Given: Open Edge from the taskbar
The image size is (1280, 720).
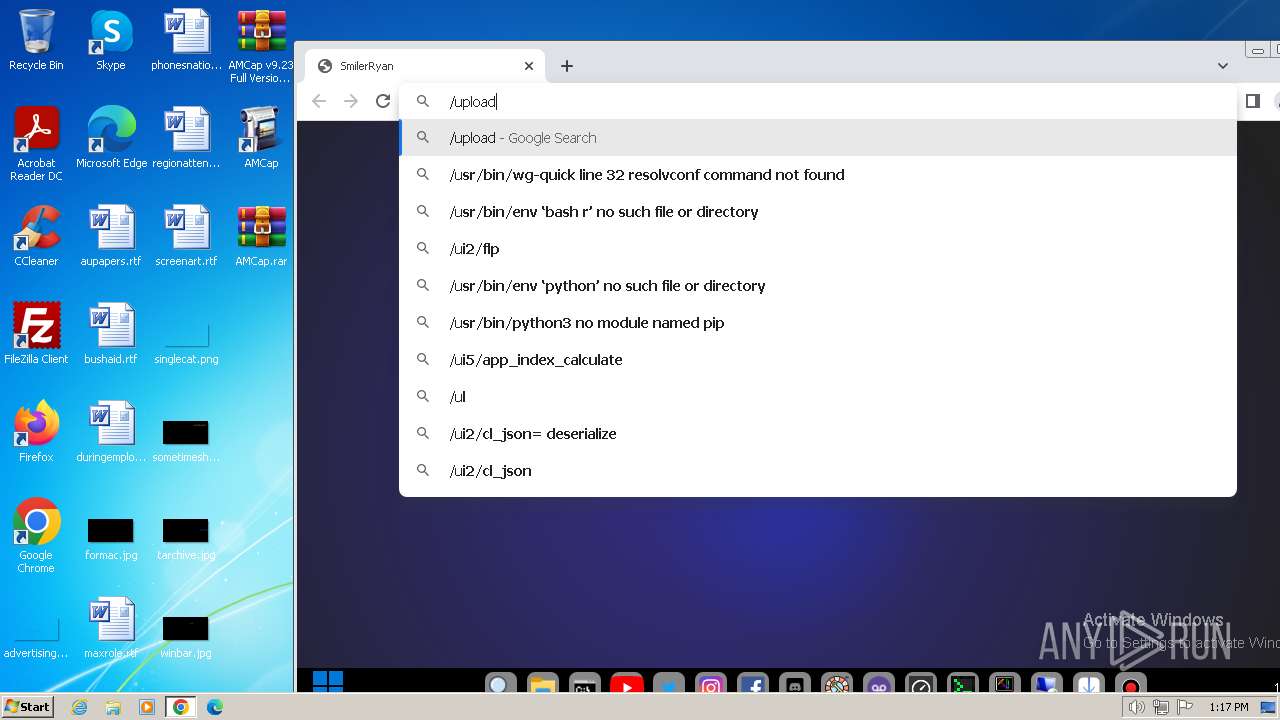Looking at the screenshot, I should (x=214, y=707).
